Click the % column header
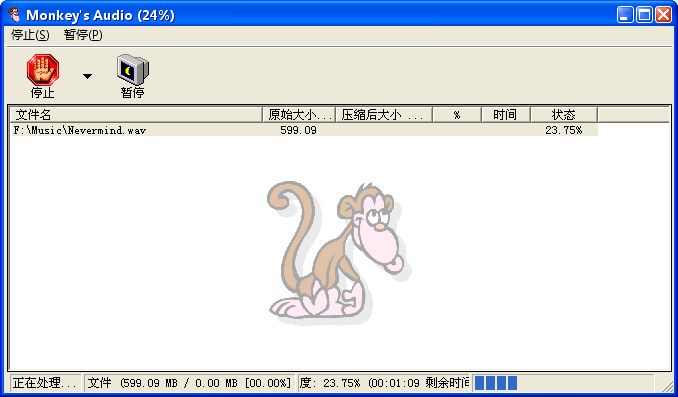 (x=457, y=115)
